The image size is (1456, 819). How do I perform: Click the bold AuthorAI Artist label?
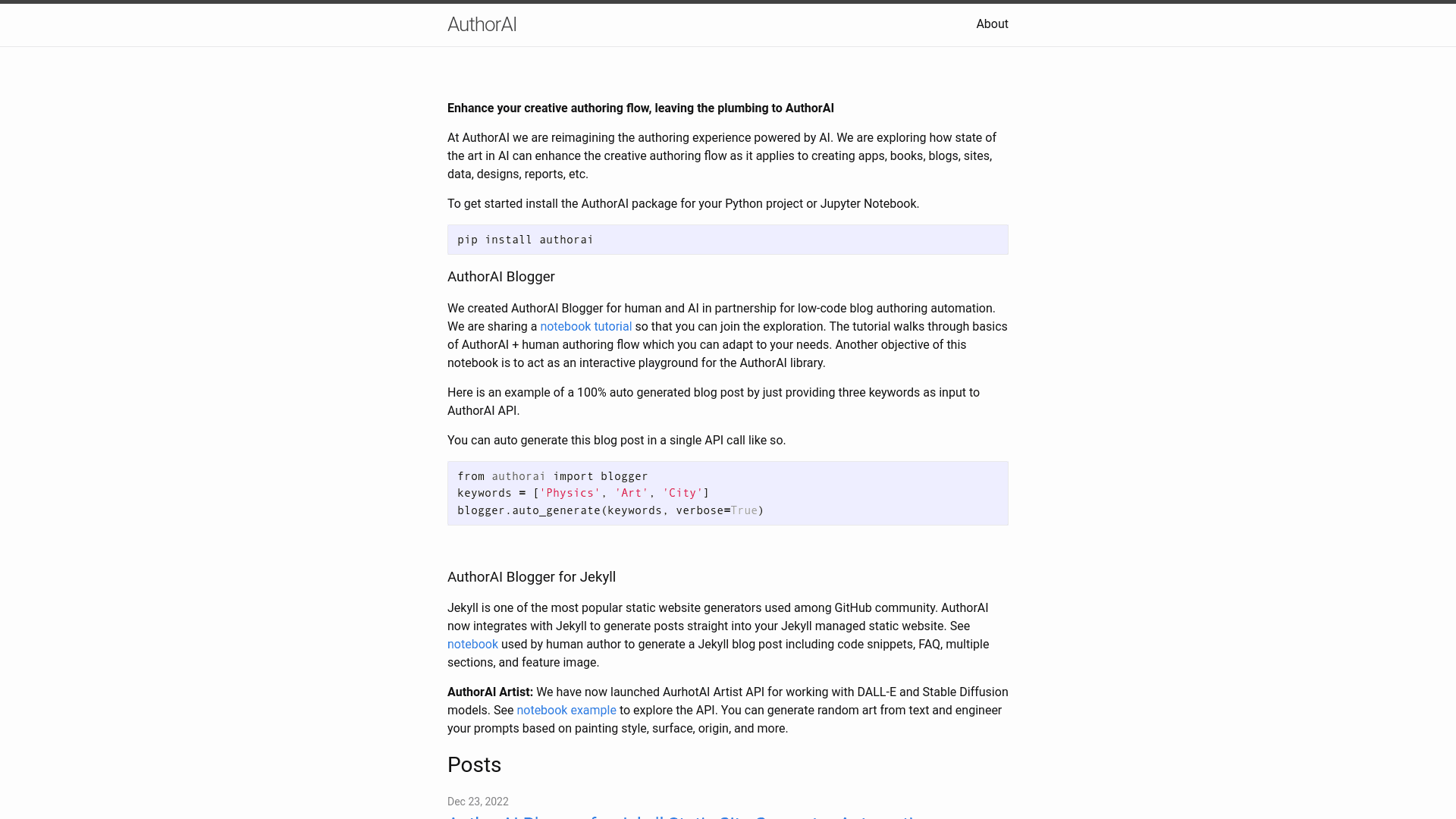[489, 692]
